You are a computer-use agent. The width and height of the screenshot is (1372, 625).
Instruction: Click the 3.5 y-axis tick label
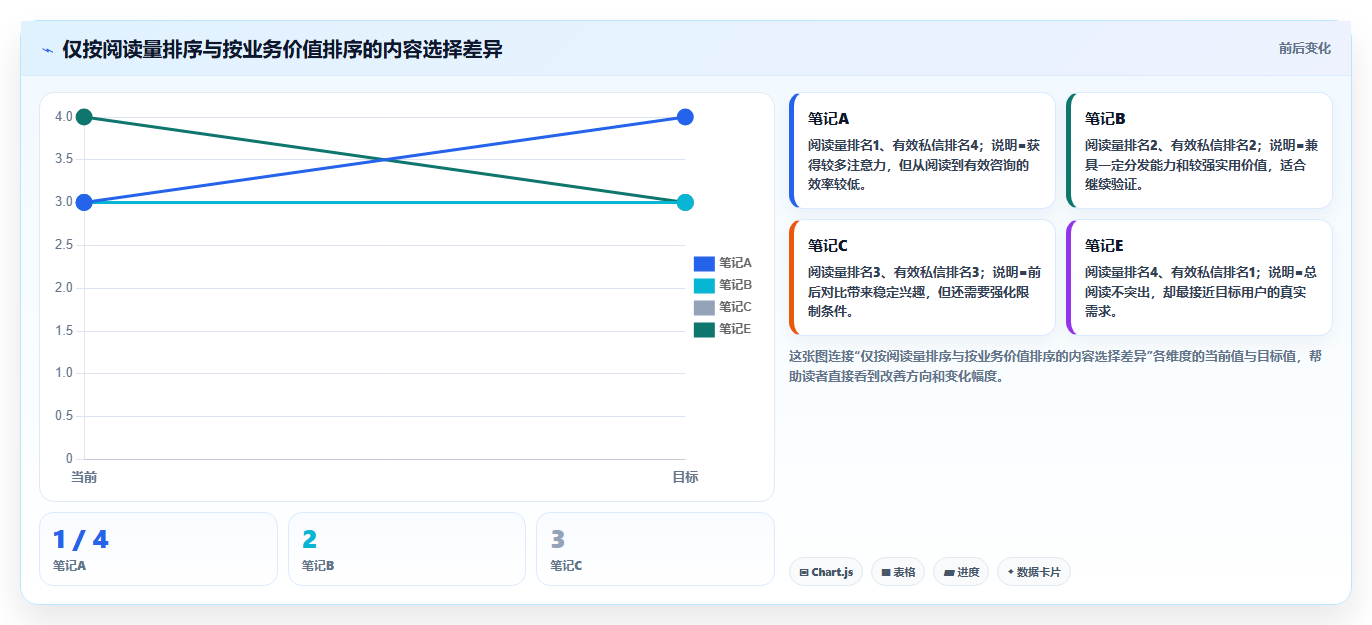click(x=64, y=159)
